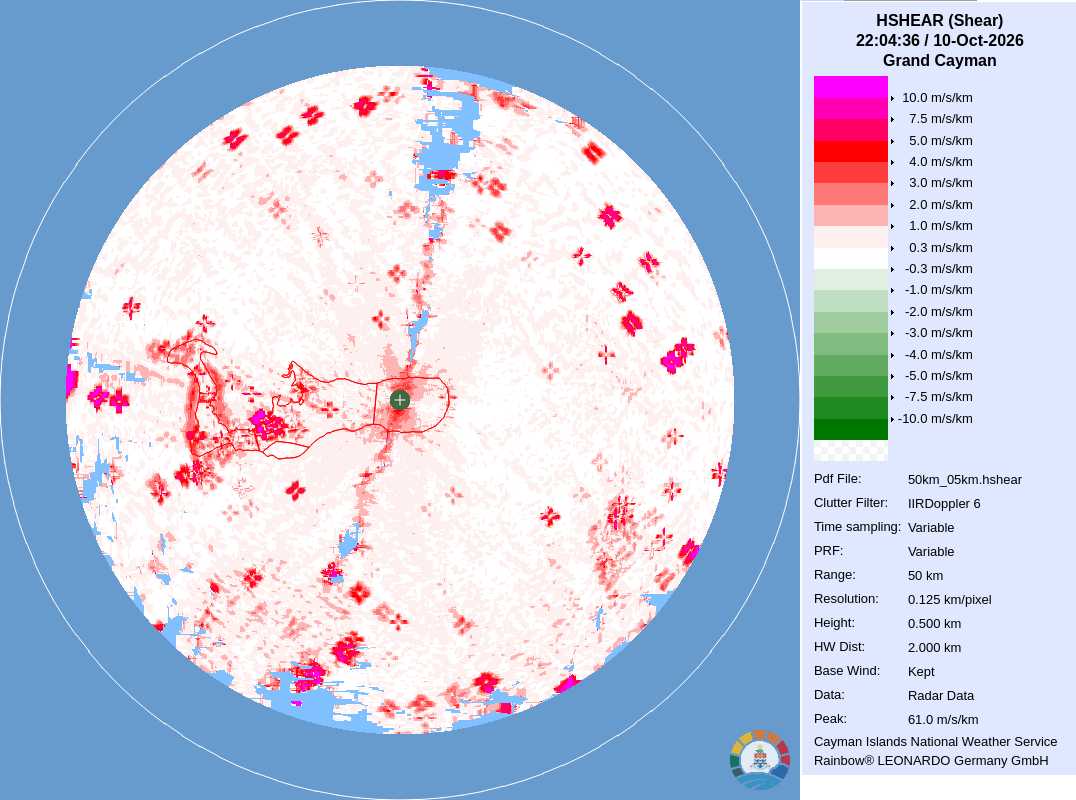Click the Cayman Islands National Weather Service logo

point(760,760)
